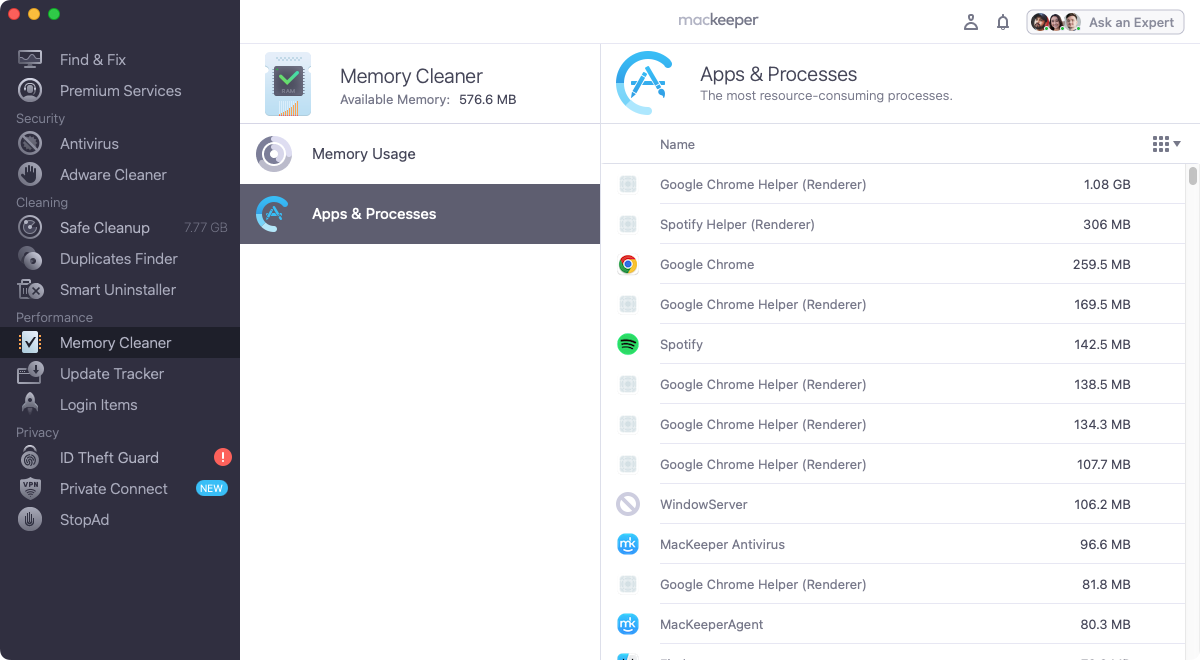Click the 134.3 MB memory value
1200x660 pixels.
point(1102,424)
